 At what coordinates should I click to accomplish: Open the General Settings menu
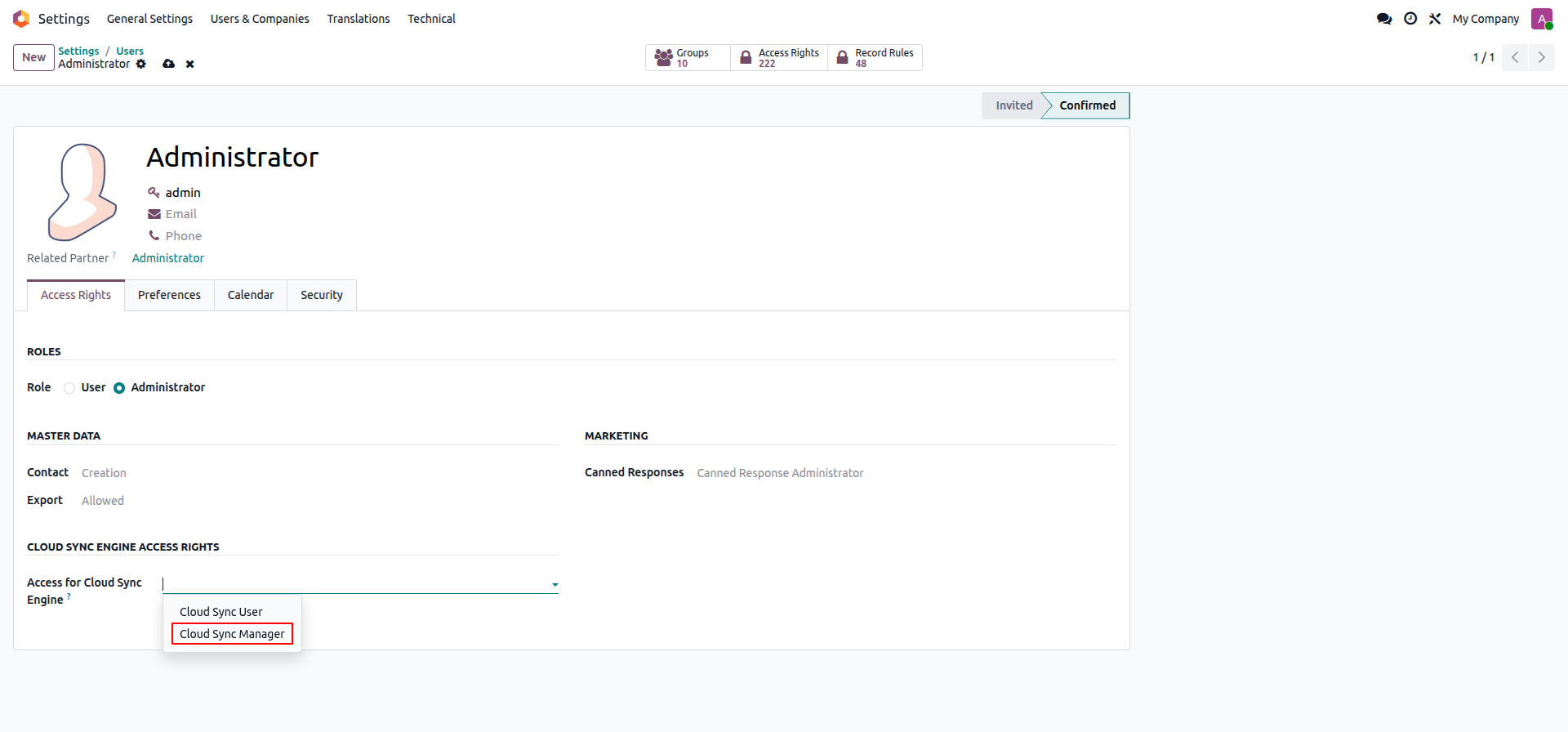pos(149,19)
